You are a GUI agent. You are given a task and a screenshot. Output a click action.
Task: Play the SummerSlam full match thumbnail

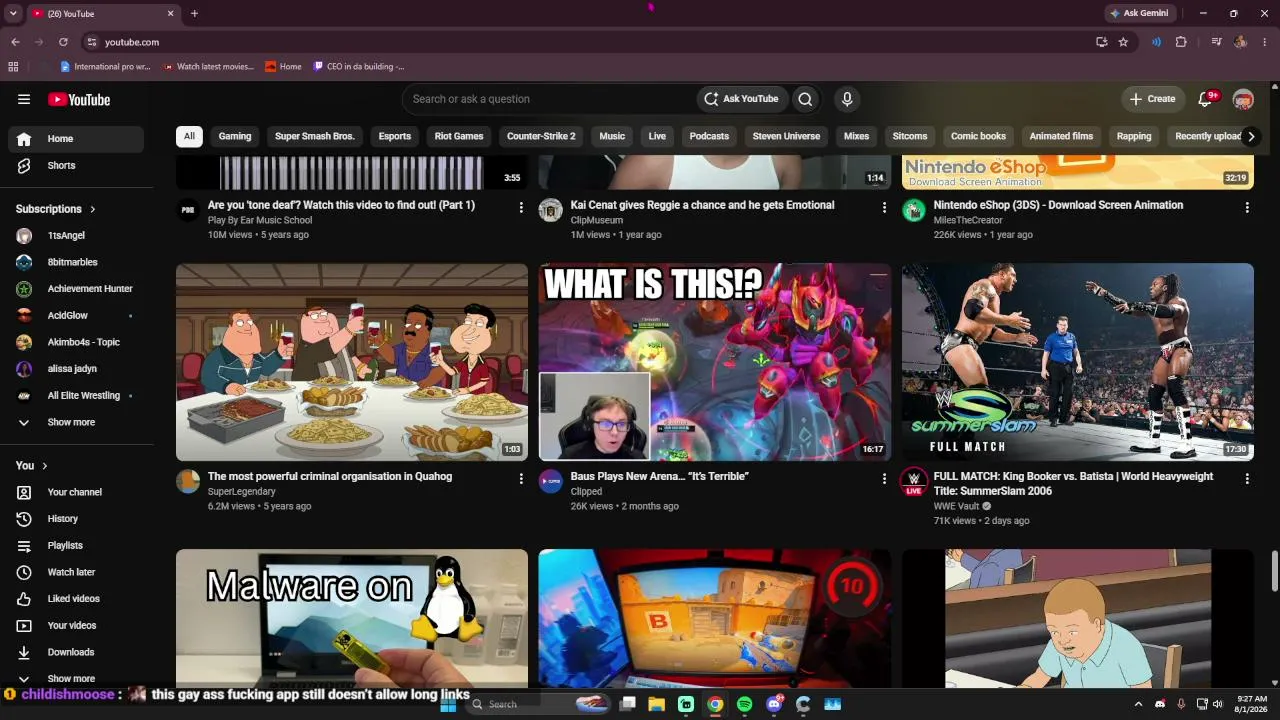coord(1078,362)
